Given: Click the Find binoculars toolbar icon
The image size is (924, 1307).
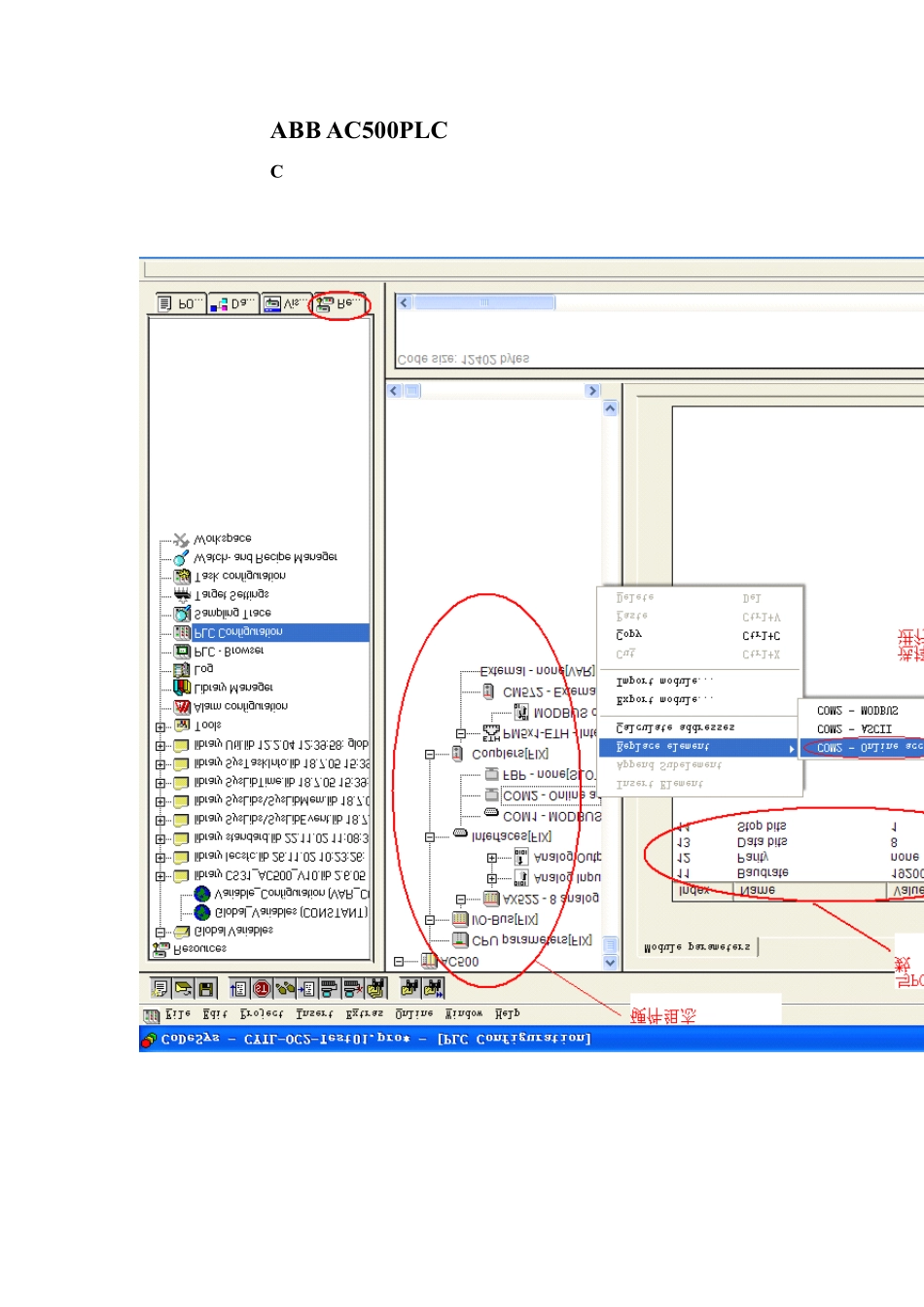Looking at the screenshot, I should point(409,988).
